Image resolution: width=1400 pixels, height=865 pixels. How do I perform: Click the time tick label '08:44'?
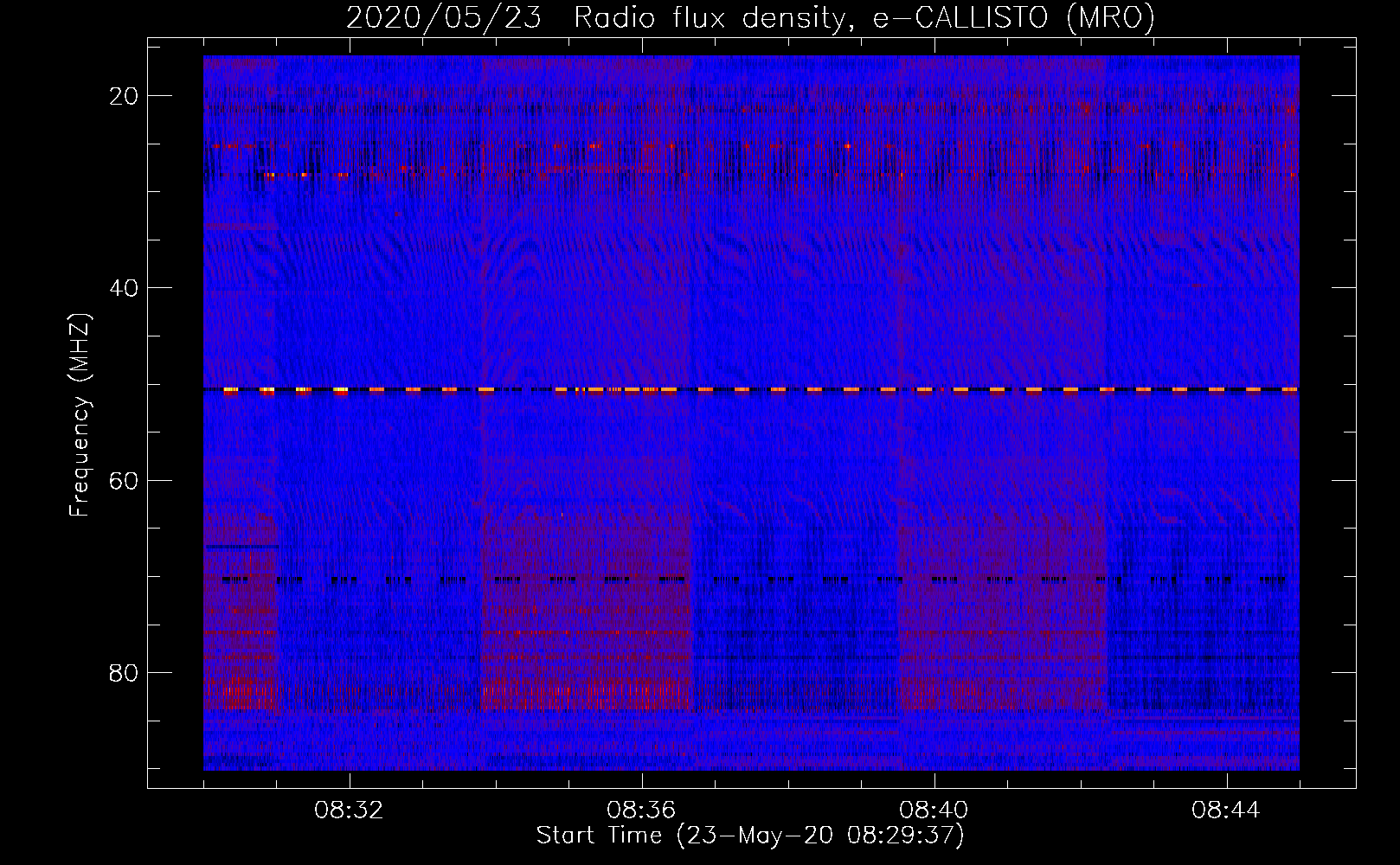[x=1226, y=811]
